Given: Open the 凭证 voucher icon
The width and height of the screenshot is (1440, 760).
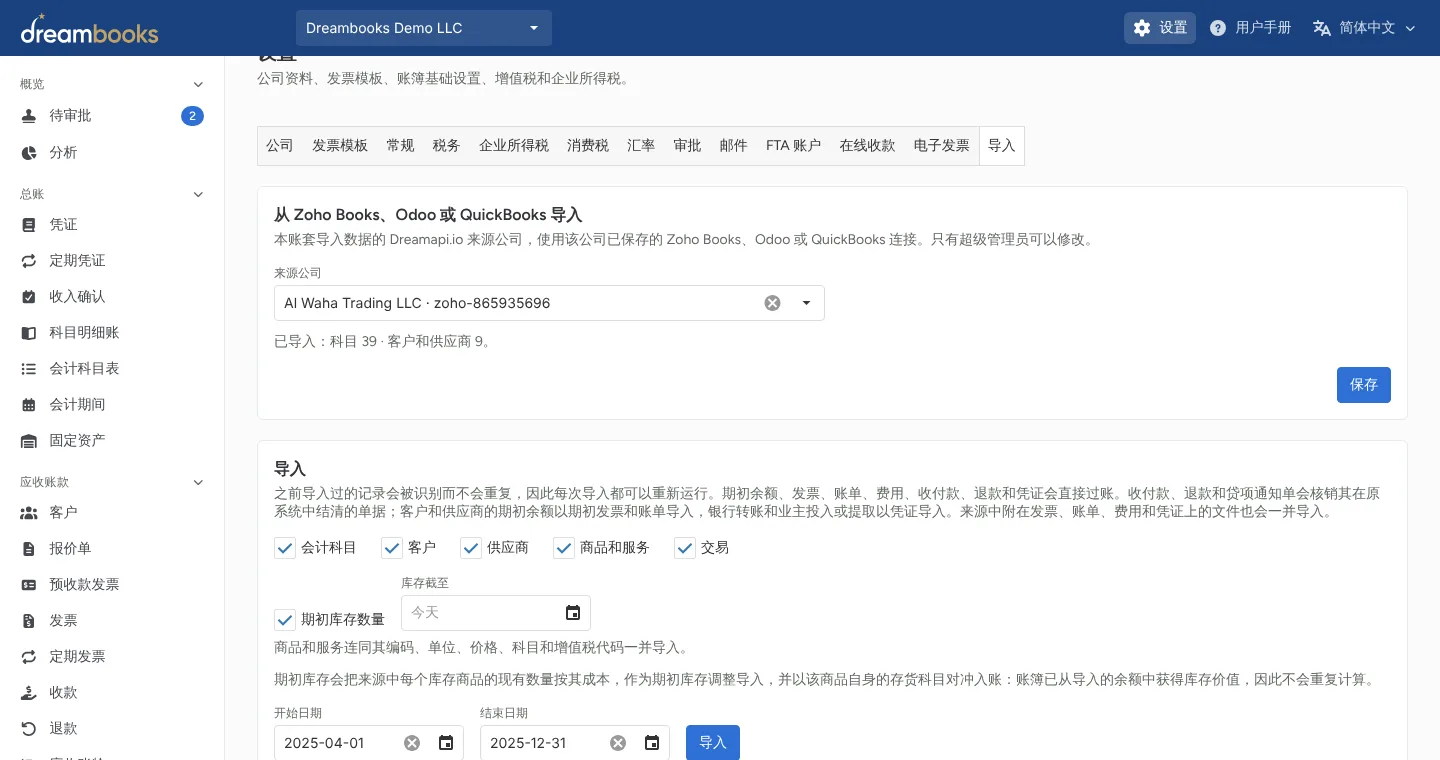Looking at the screenshot, I should point(29,224).
